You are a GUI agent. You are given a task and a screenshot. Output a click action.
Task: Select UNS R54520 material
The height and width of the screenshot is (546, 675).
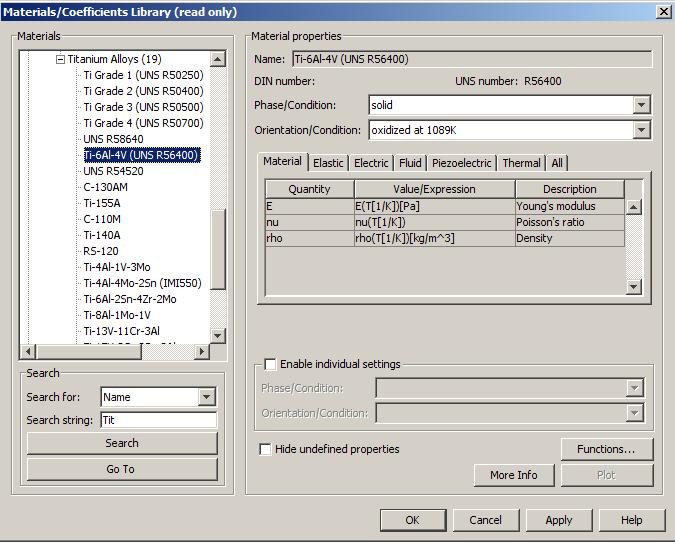point(113,171)
